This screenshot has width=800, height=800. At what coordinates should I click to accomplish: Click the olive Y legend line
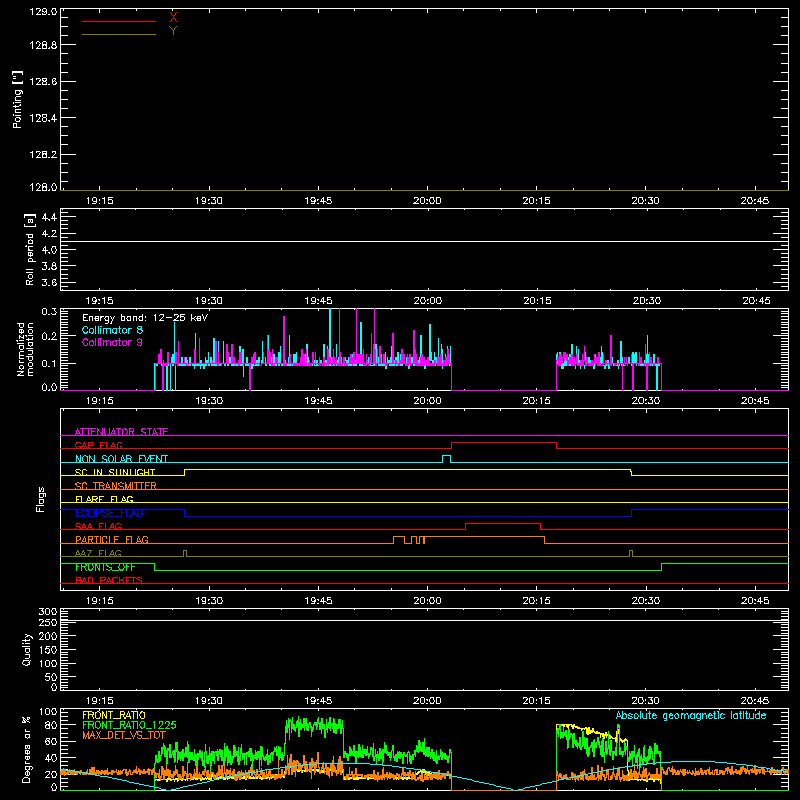click(x=119, y=35)
